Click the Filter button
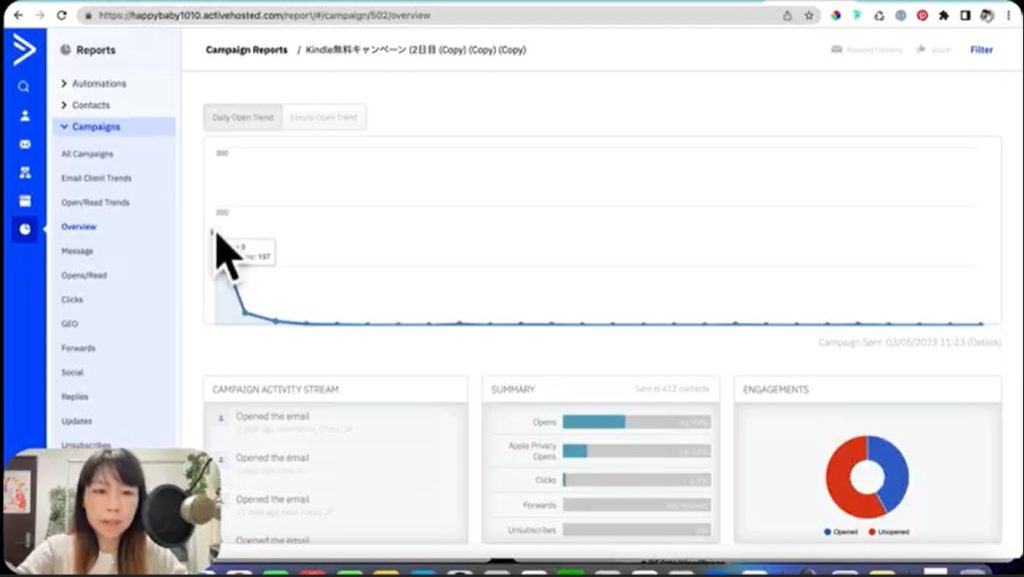This screenshot has height=577, width=1024. [981, 50]
